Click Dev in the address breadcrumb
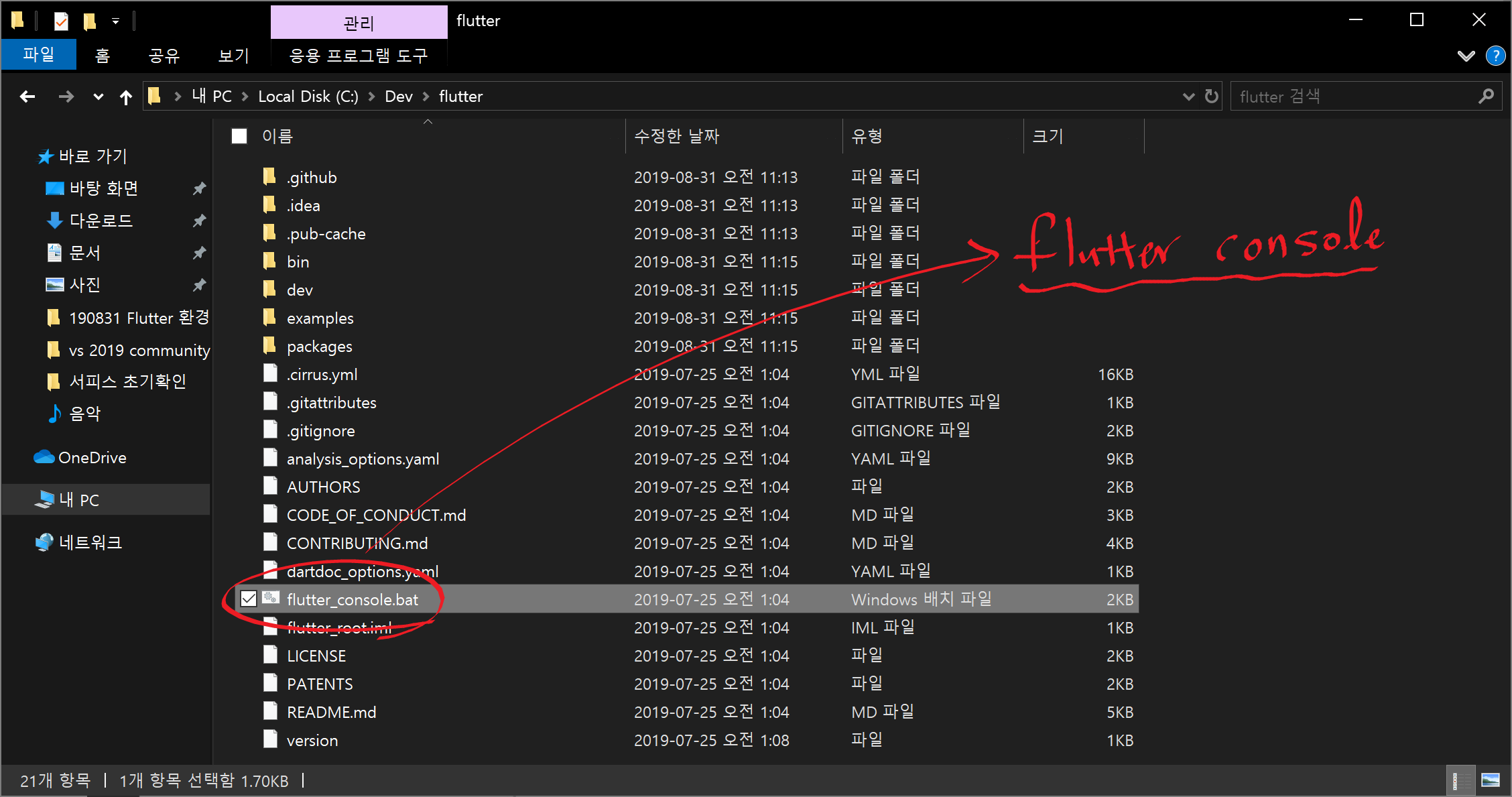The height and width of the screenshot is (797, 1512). point(398,97)
